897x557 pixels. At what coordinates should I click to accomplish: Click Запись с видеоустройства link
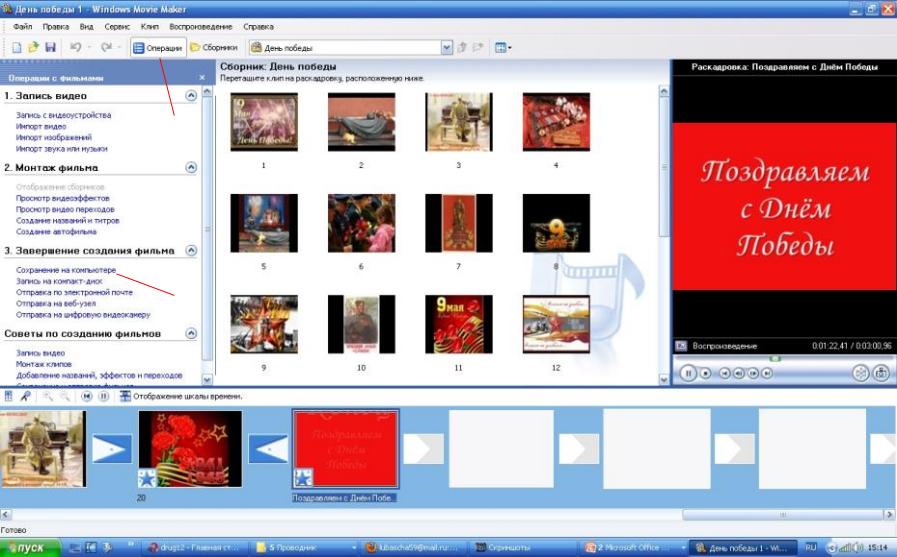pos(63,115)
